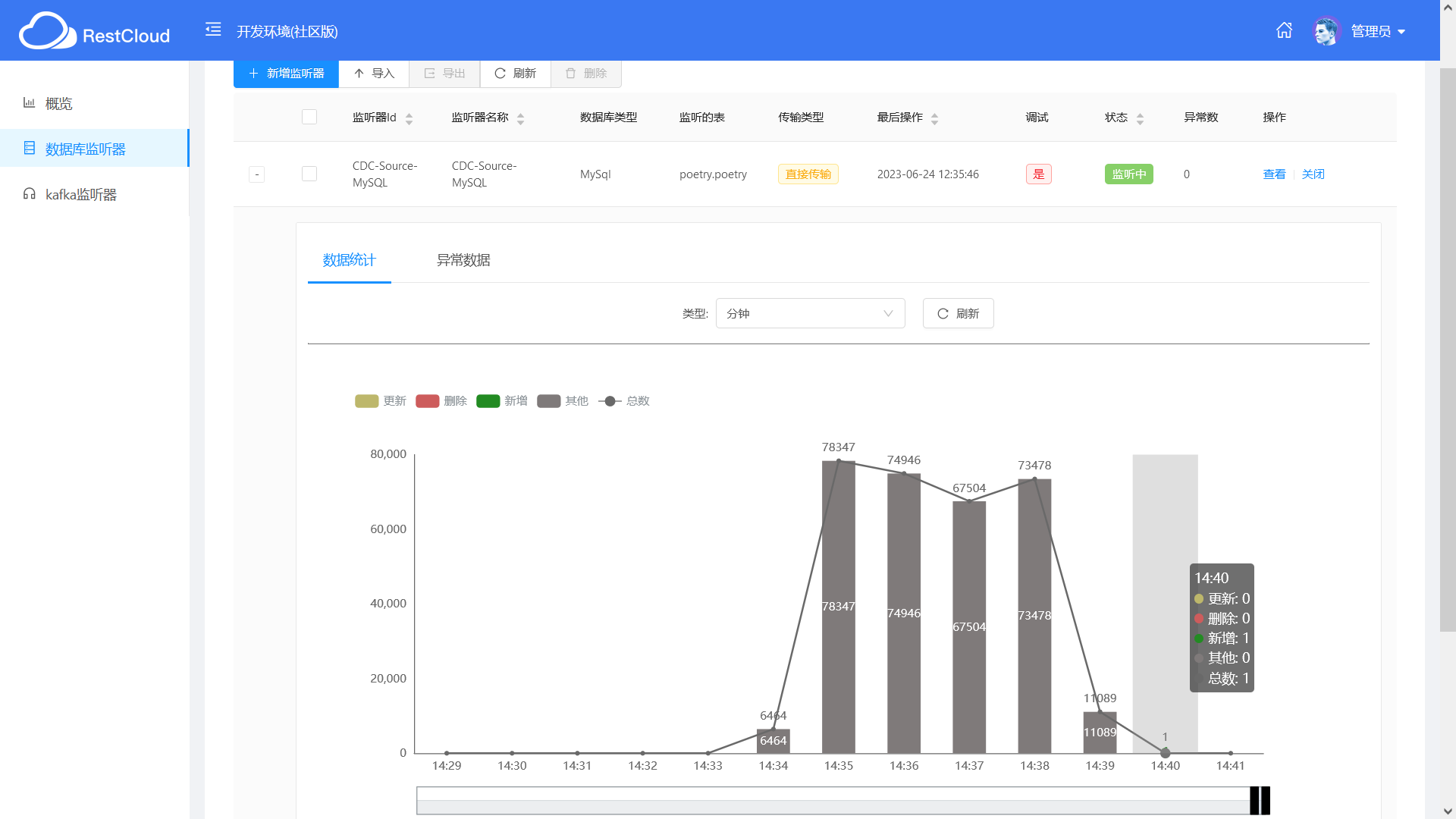The height and width of the screenshot is (819, 1456).
Task: Sort by 最后操作 column arrows
Action: coord(934,118)
